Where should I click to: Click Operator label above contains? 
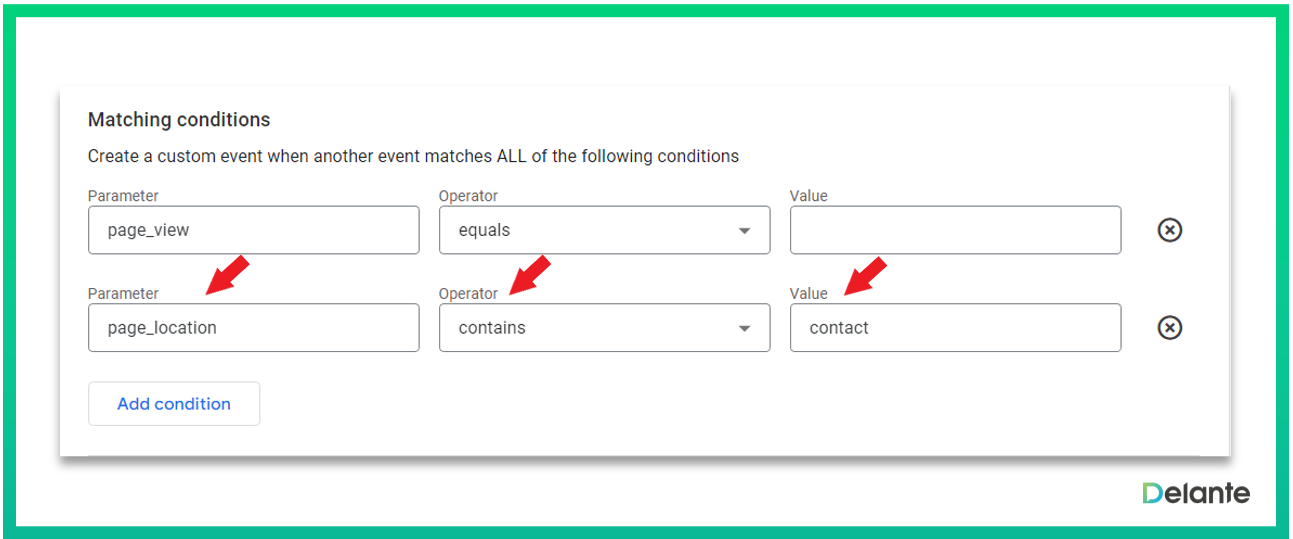click(x=468, y=294)
